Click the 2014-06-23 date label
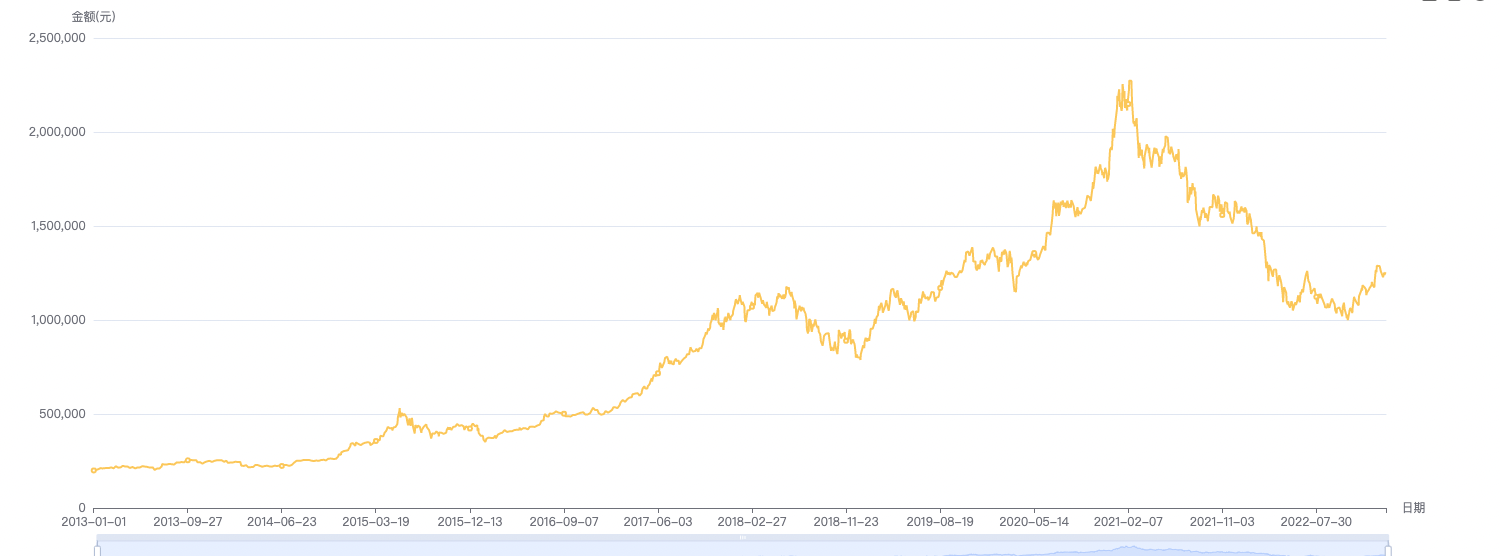This screenshot has height=556, width=1500. [282, 522]
